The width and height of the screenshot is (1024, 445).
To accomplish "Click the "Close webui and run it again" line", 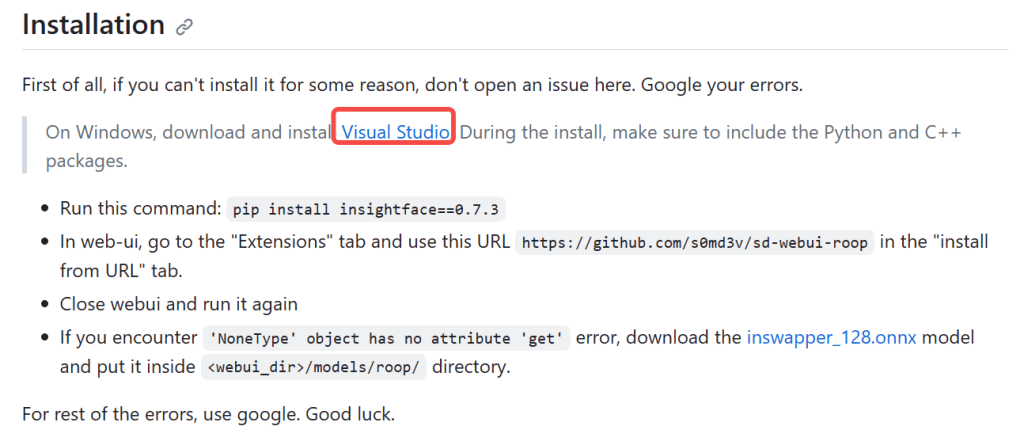I will pyautogui.click(x=179, y=304).
